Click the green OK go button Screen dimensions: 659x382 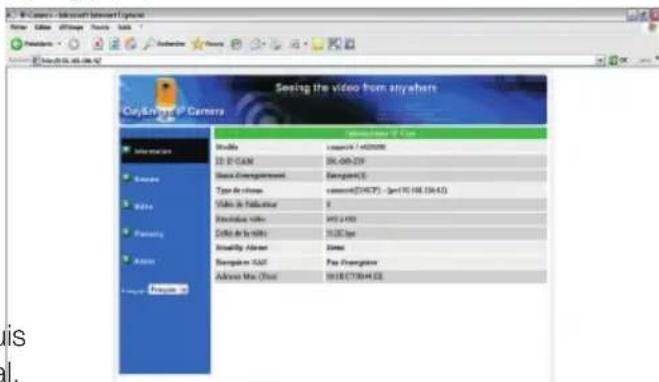coord(618,61)
